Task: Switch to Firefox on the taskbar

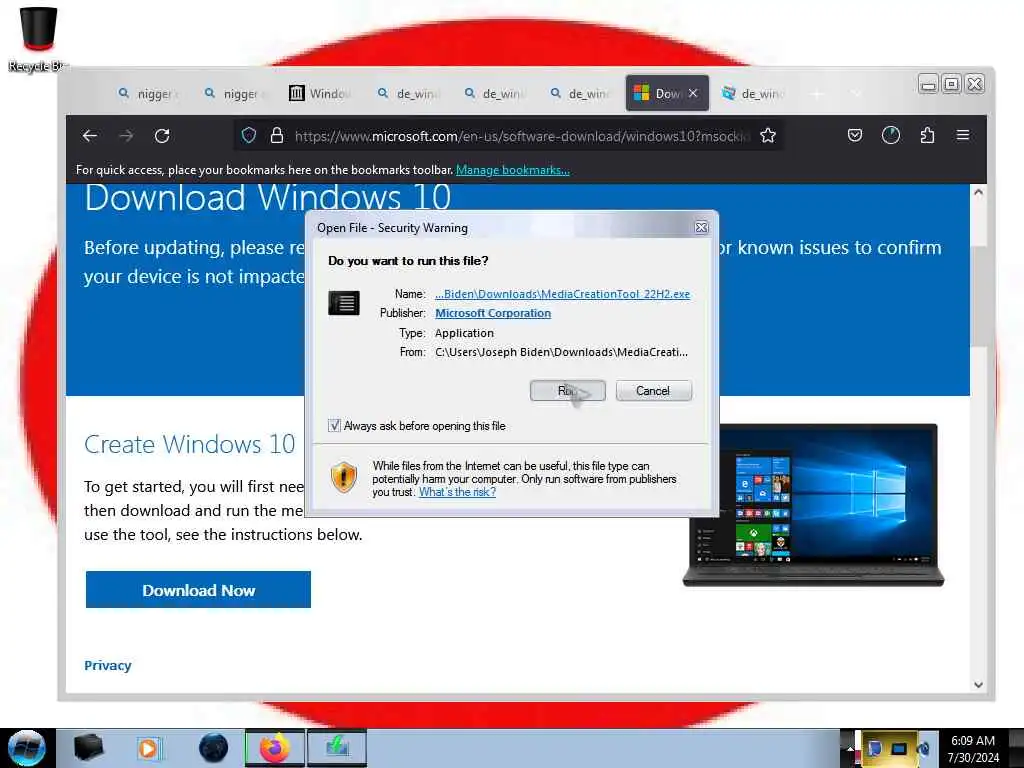Action: tap(275, 748)
